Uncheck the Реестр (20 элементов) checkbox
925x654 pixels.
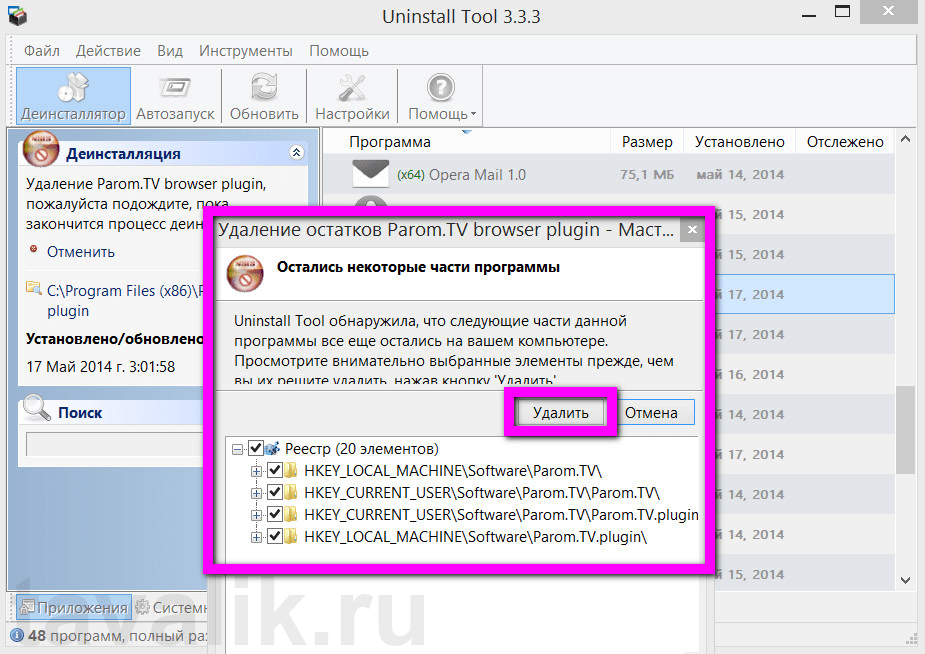255,448
